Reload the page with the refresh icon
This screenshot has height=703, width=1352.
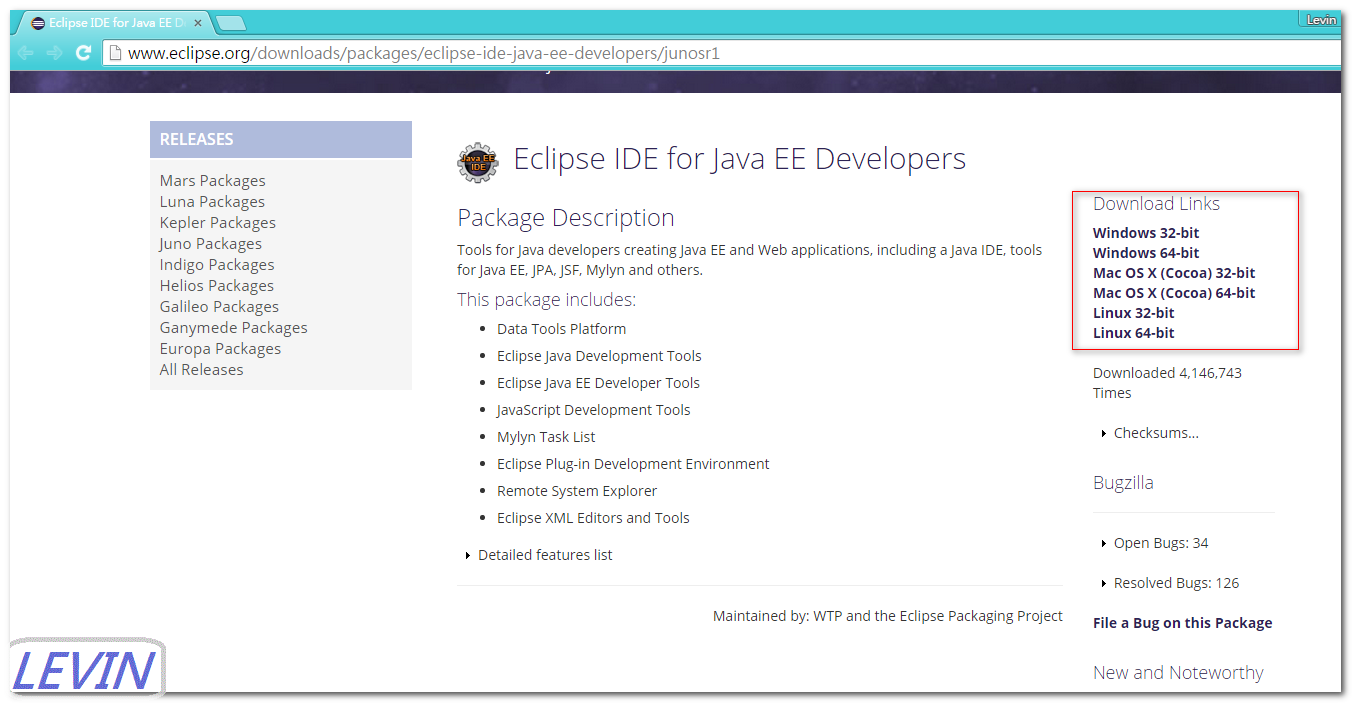point(84,53)
